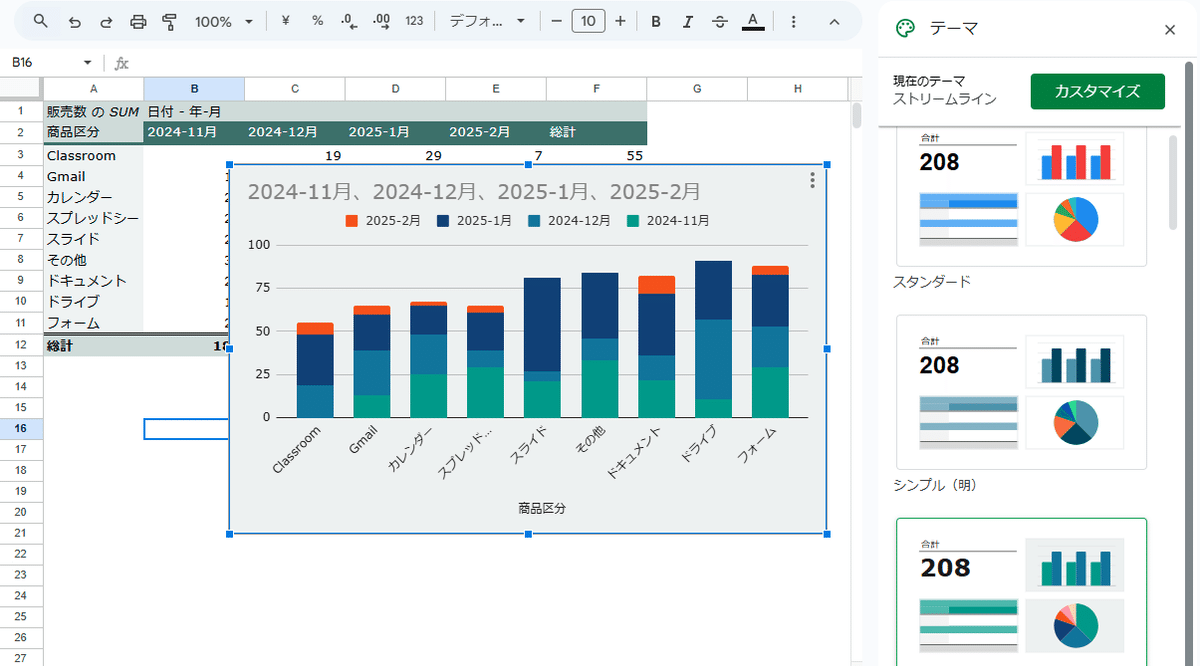The height and width of the screenshot is (666, 1200).
Task: Select the active cell B16
Action: pyautogui.click(x=187, y=428)
